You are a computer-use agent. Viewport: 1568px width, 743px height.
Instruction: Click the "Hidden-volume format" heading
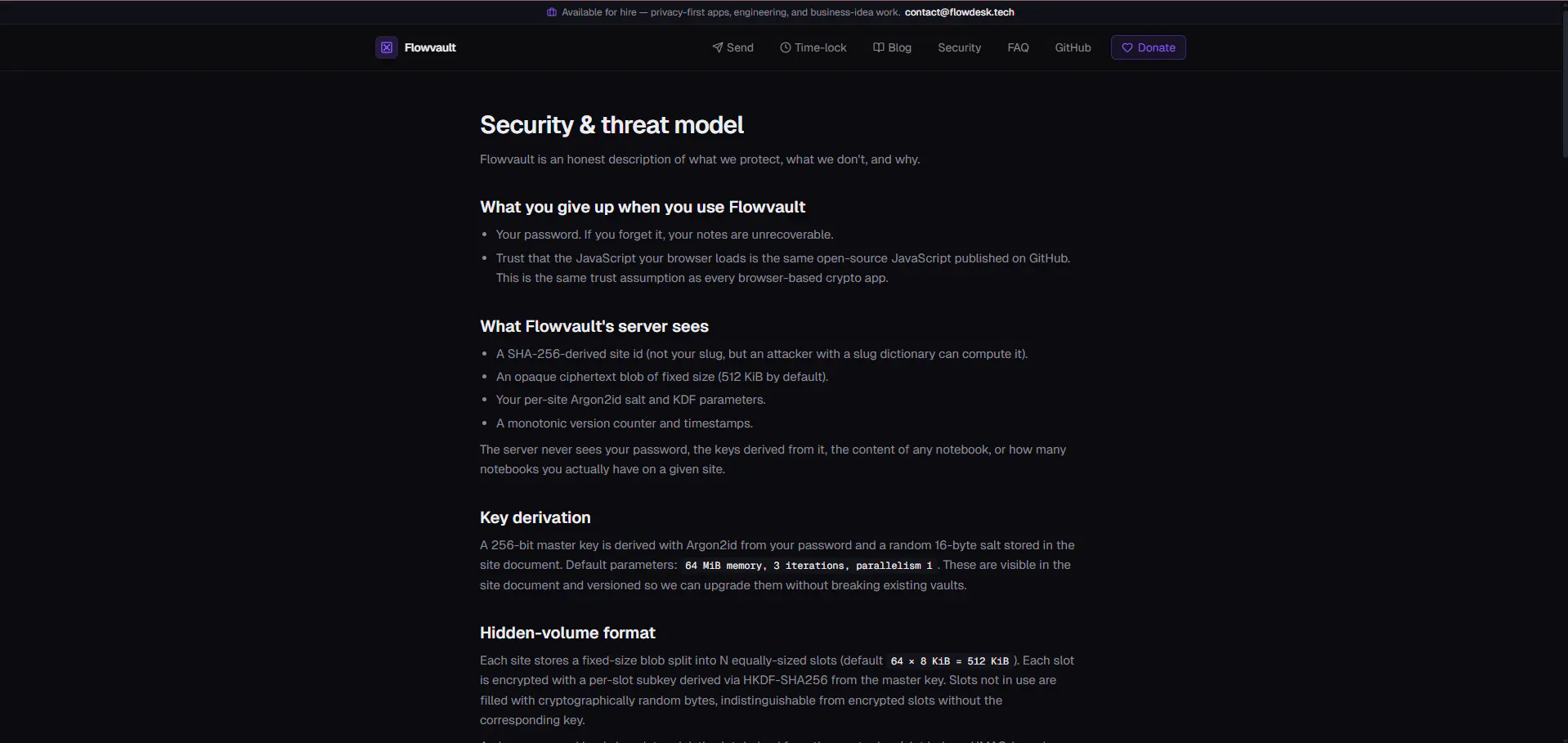[567, 633]
